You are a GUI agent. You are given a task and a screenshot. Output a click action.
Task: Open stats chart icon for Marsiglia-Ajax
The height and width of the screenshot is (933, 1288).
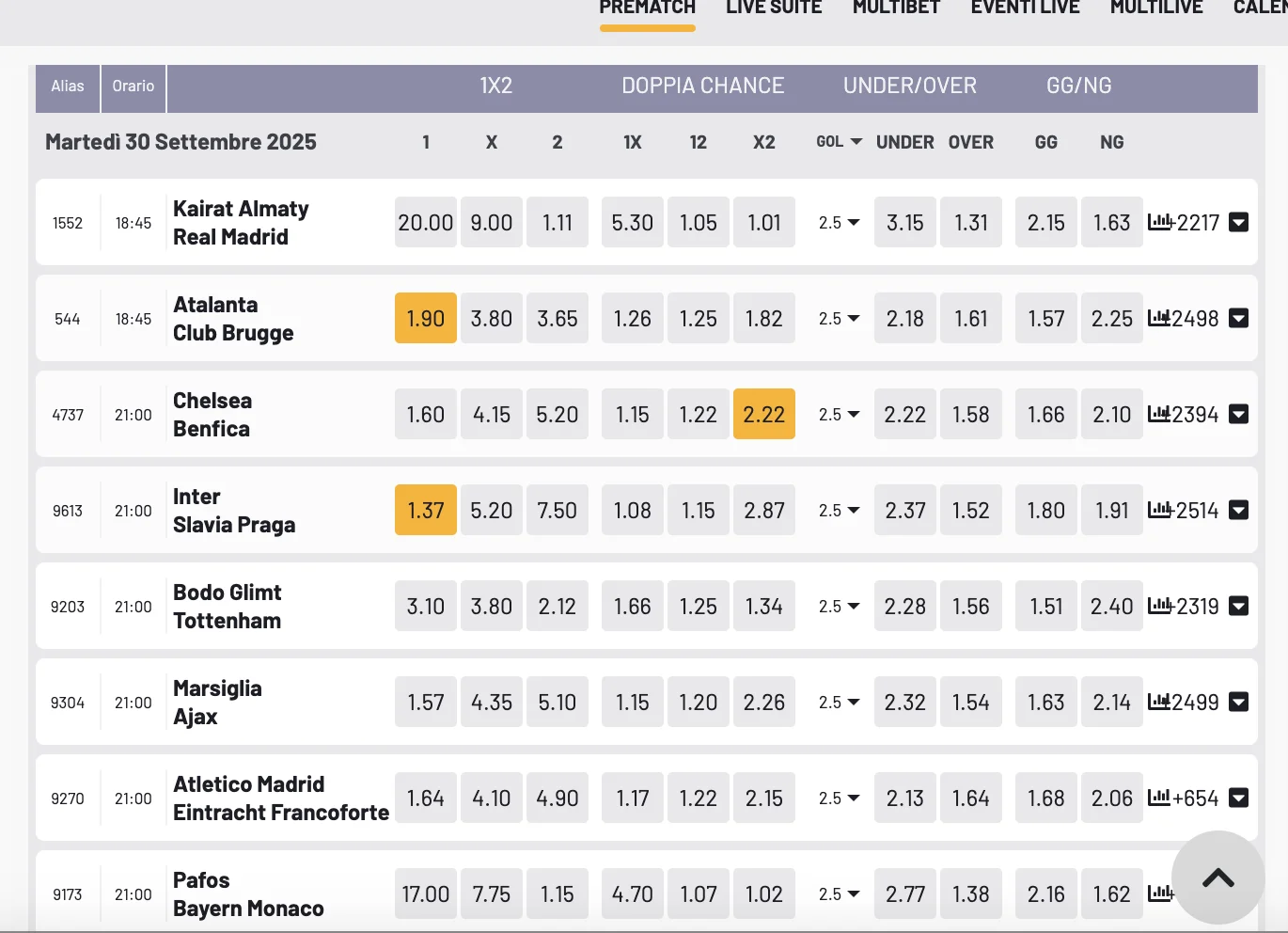pos(1159,703)
